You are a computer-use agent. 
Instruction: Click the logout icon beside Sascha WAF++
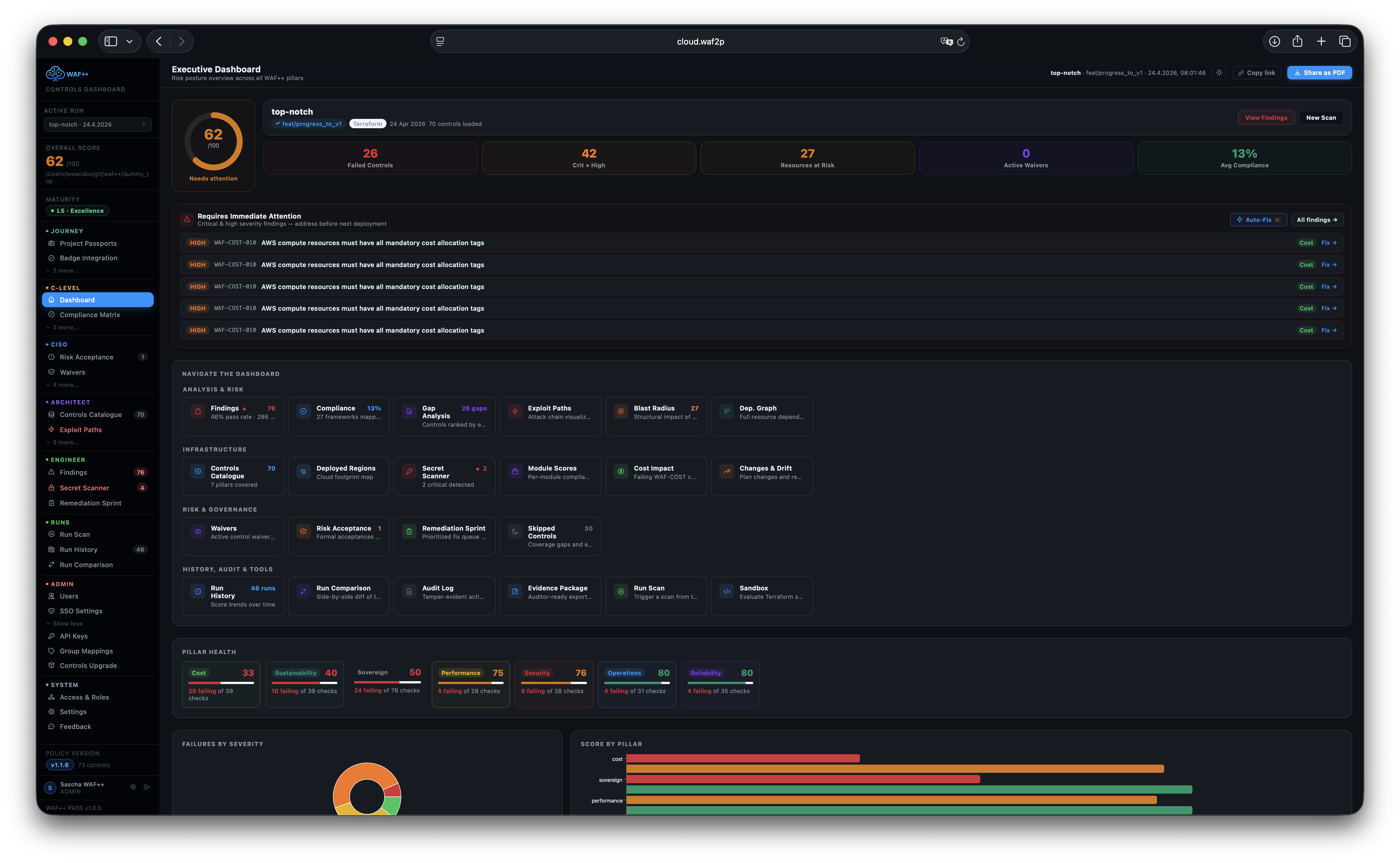(x=147, y=787)
